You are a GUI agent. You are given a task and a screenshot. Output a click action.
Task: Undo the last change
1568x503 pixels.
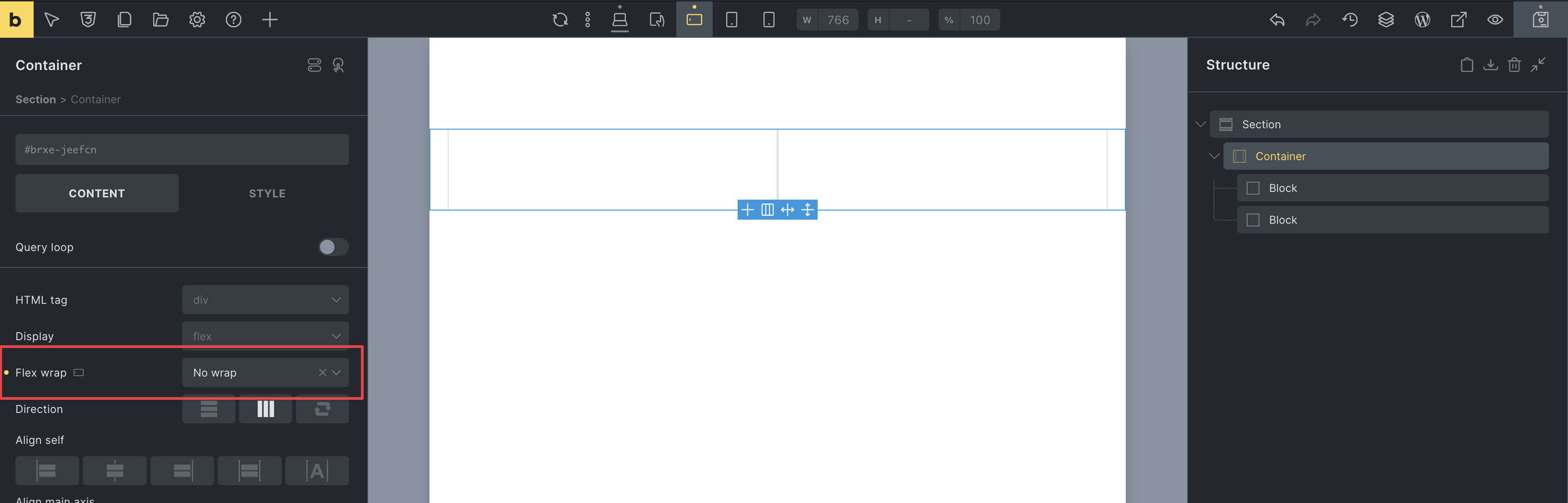tap(1277, 20)
